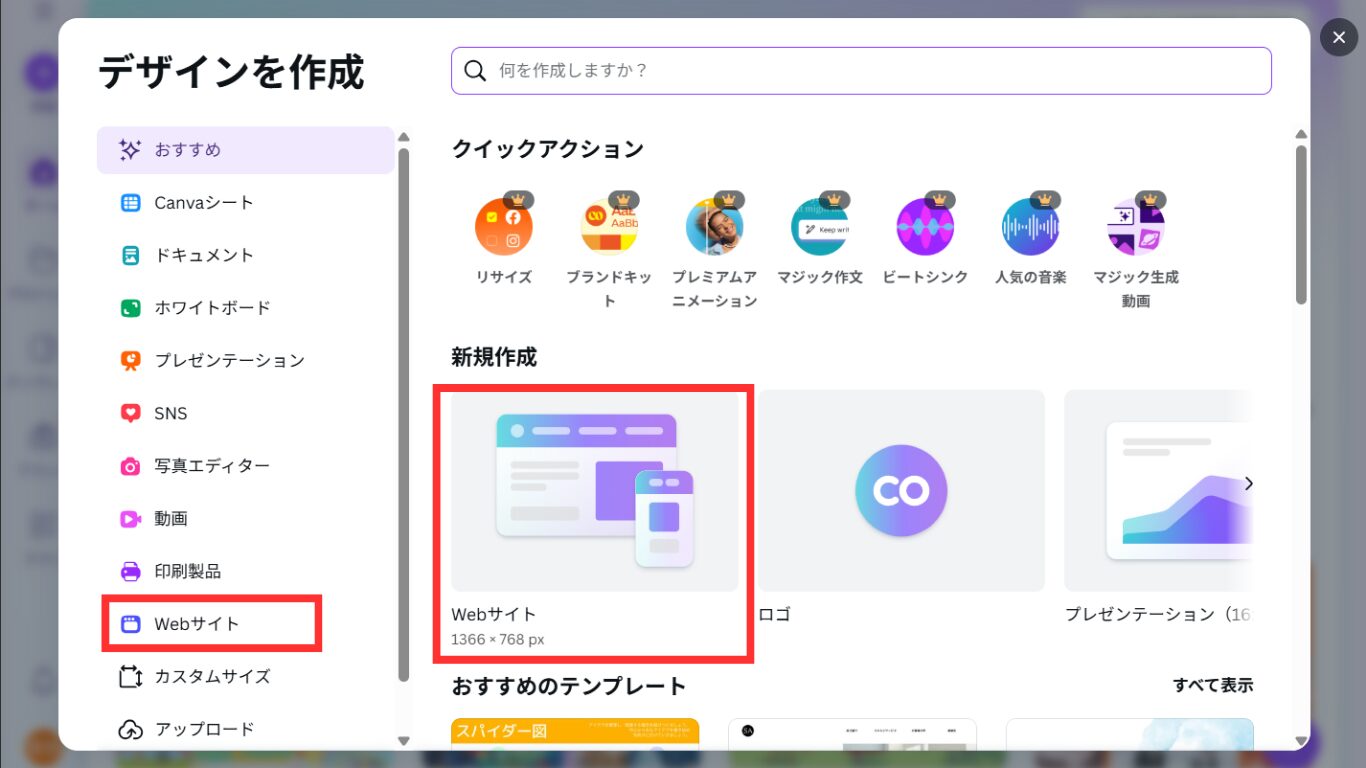Create a new ロゴ design thumbnail
The height and width of the screenshot is (768, 1366).
(901, 491)
